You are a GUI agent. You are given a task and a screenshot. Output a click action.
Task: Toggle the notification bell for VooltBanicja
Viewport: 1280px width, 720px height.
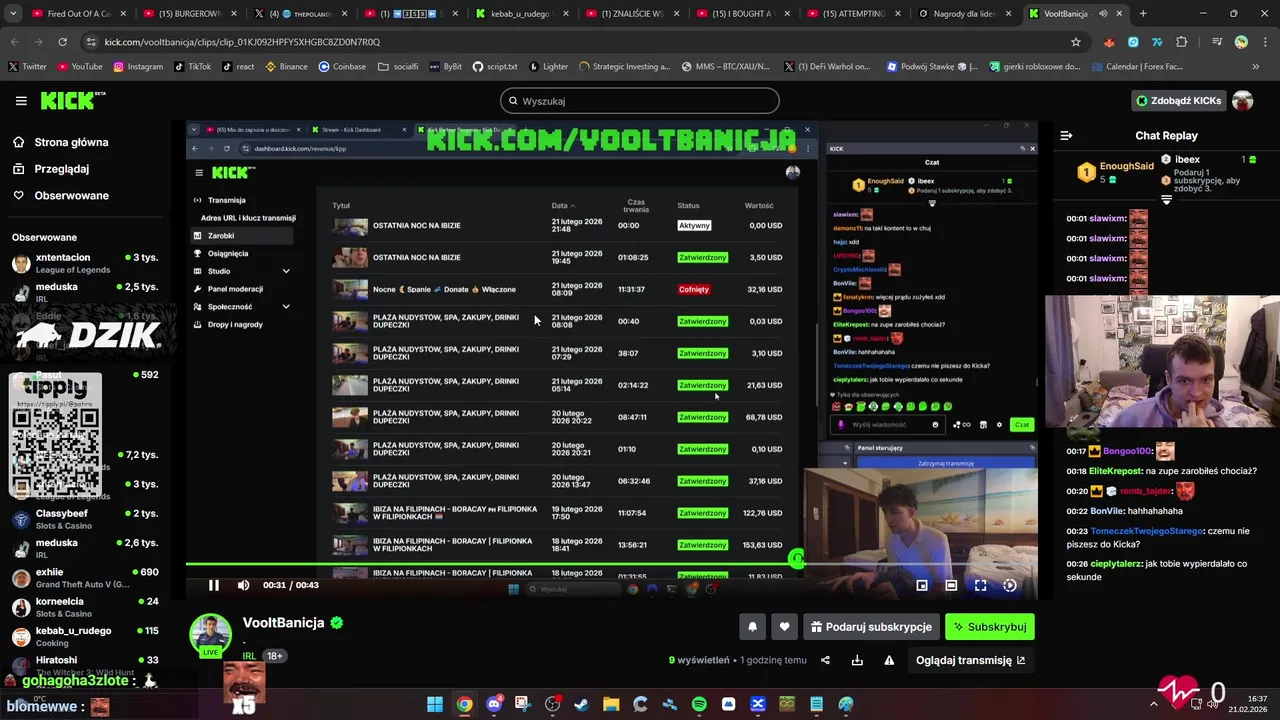click(x=752, y=627)
